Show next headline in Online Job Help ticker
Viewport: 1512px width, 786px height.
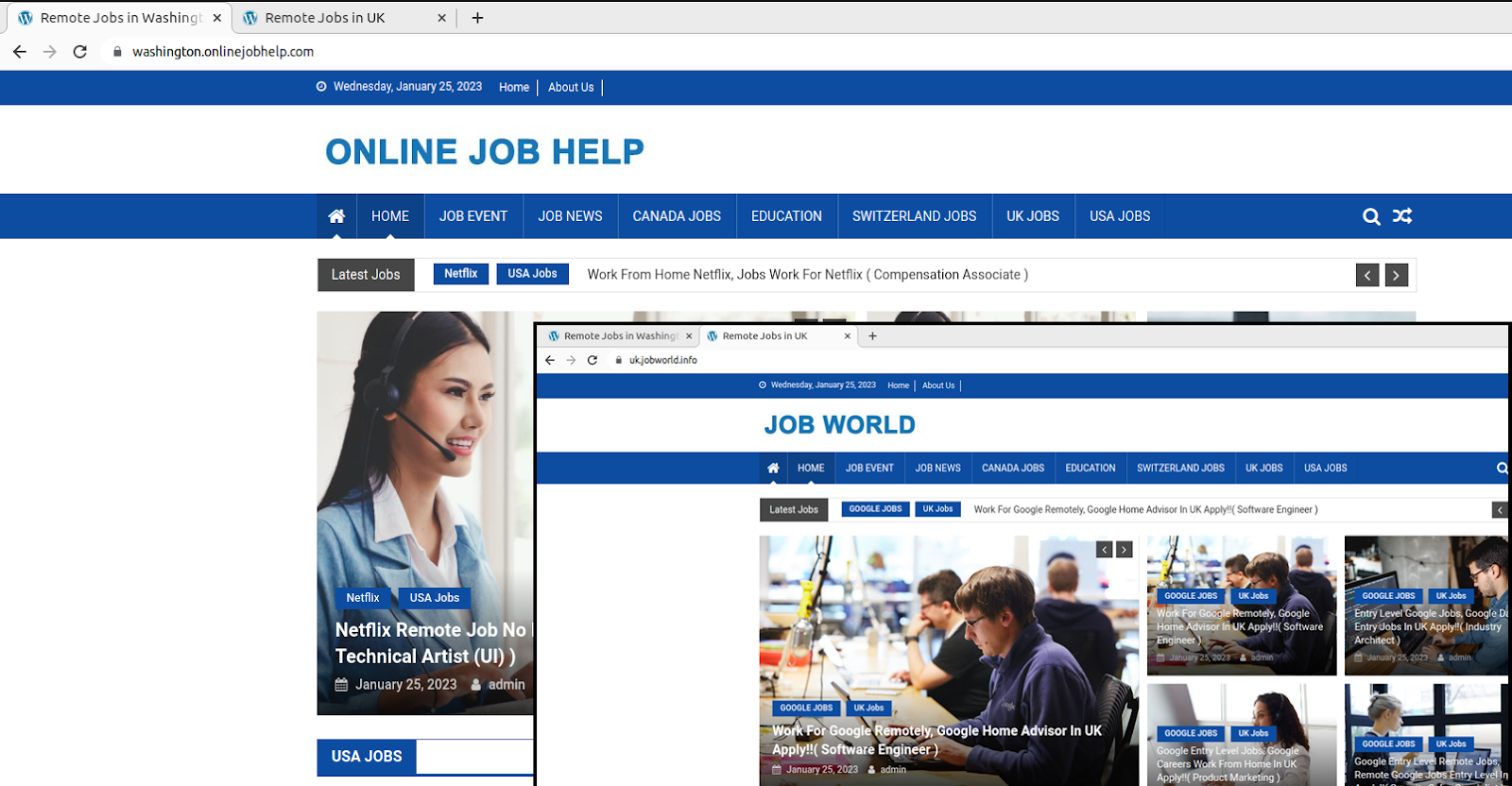click(x=1397, y=275)
